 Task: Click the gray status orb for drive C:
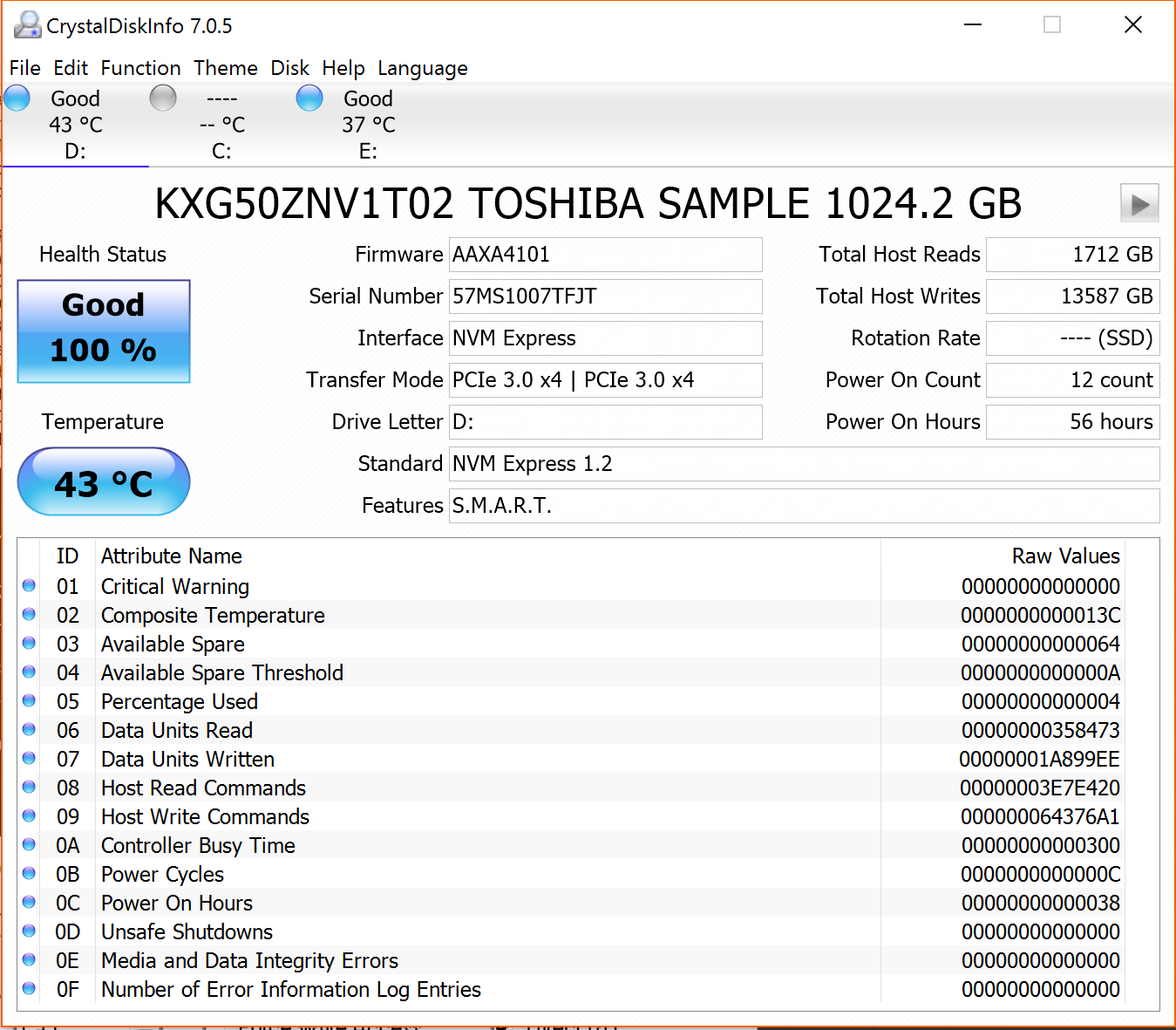tap(163, 99)
